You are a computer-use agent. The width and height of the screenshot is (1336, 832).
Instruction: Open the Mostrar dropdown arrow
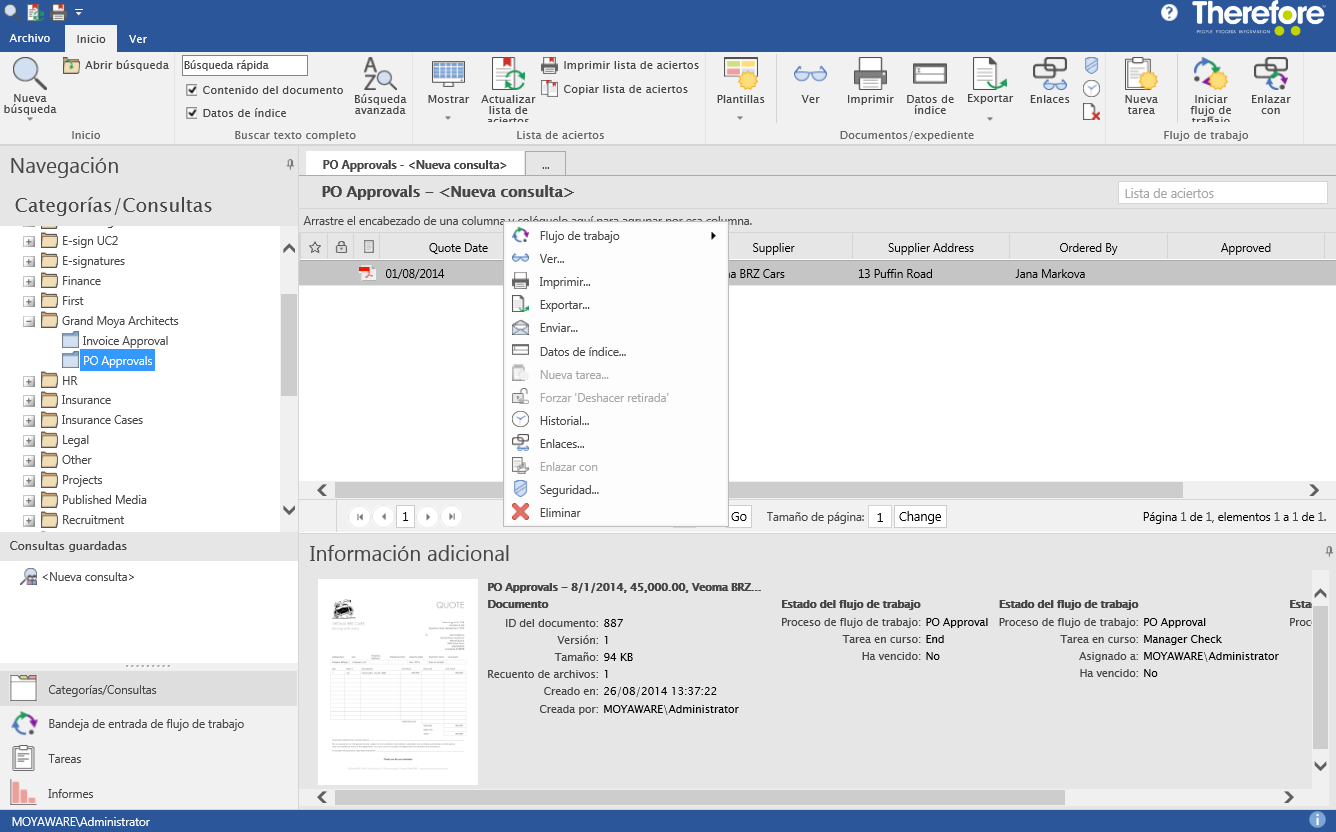[x=448, y=118]
